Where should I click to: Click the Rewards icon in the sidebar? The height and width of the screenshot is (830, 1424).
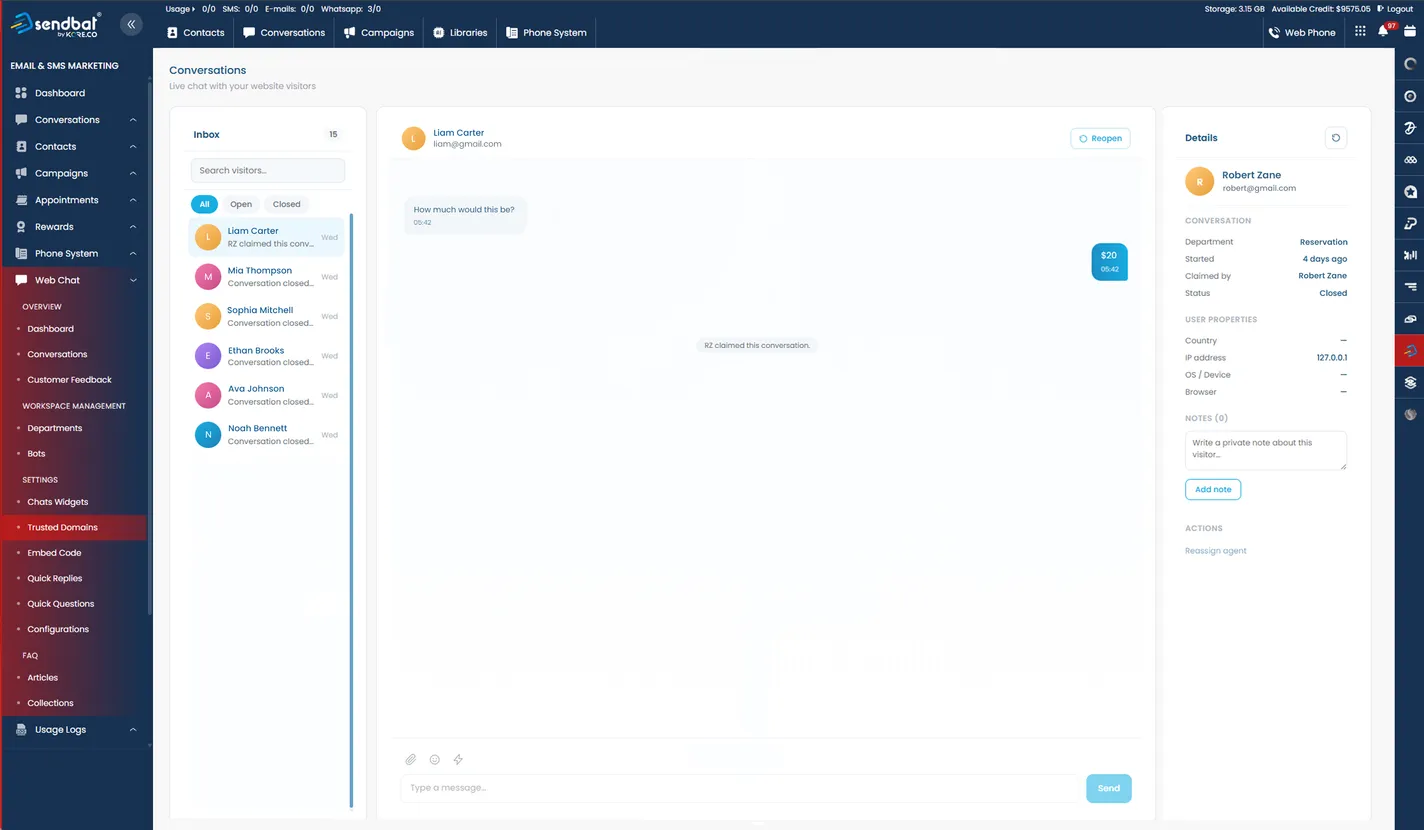click(21, 227)
